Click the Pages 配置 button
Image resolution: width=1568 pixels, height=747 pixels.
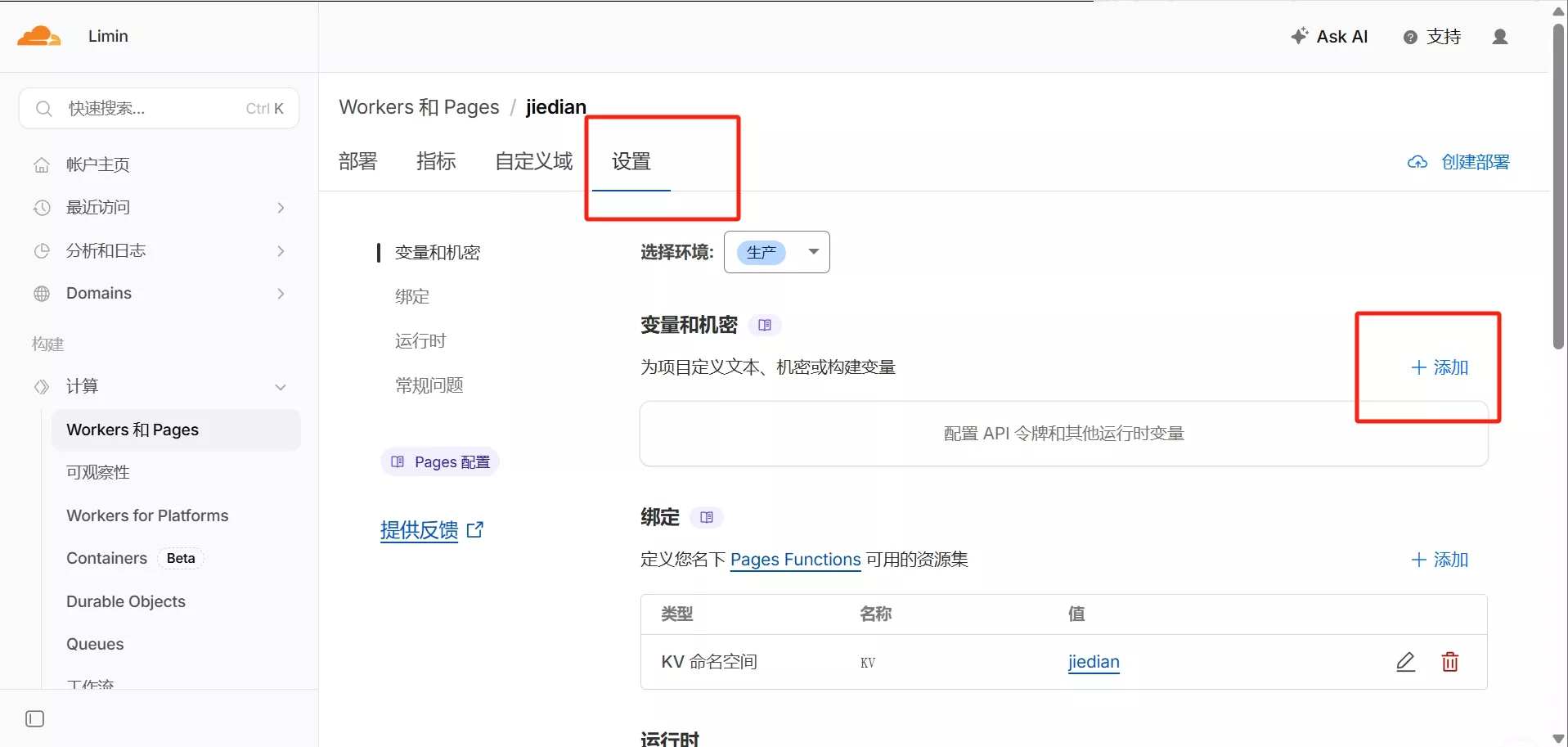(x=440, y=462)
